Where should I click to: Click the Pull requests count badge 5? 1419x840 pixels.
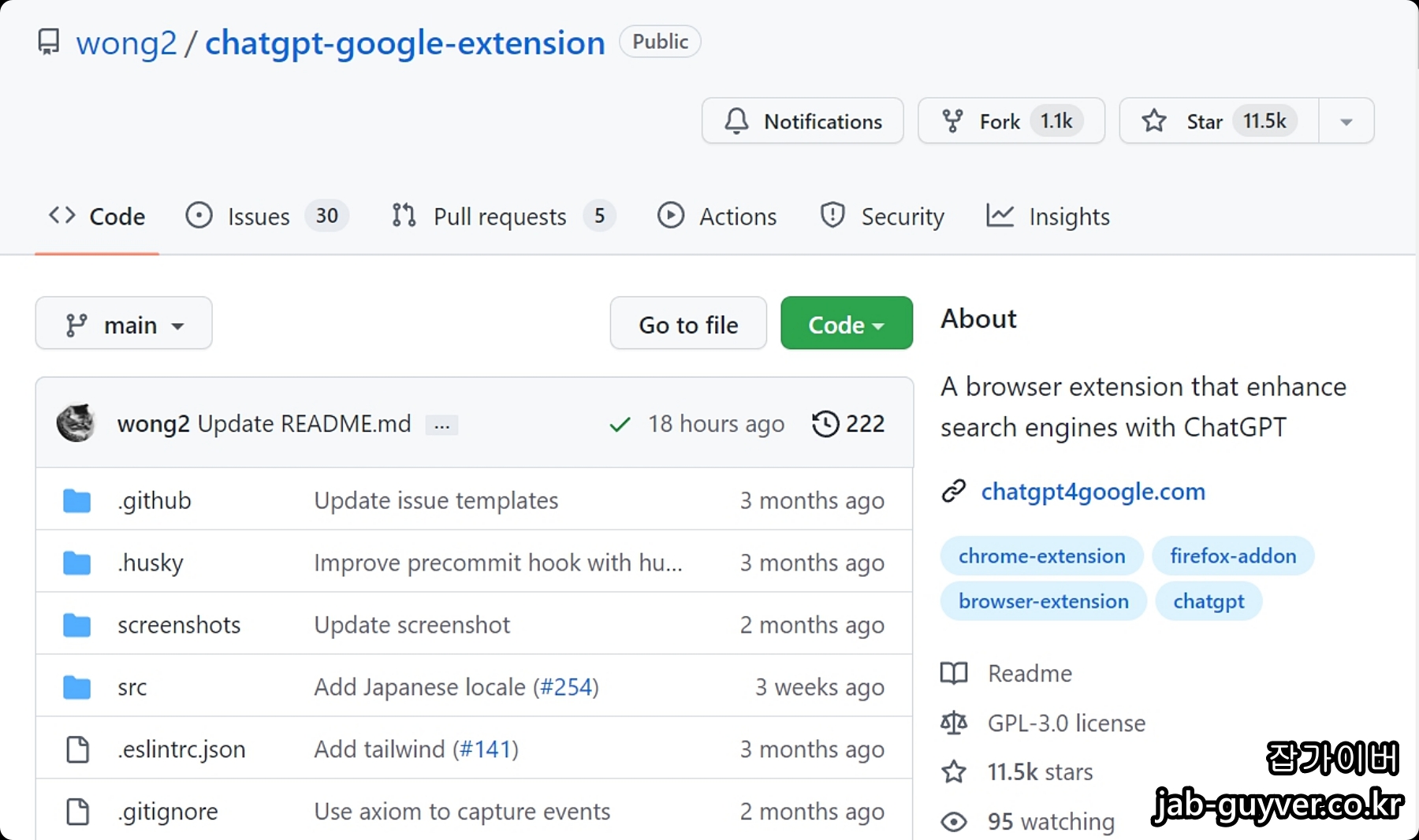[x=599, y=216]
